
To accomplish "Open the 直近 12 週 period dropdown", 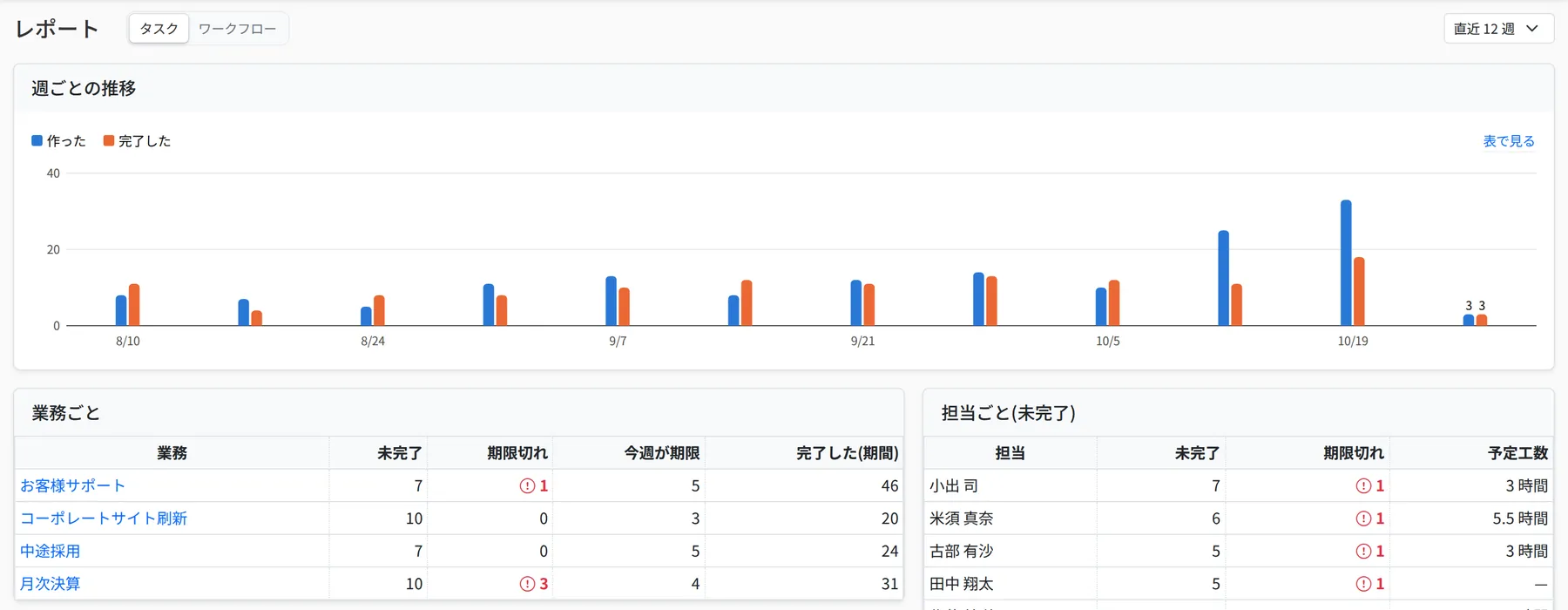I will click(1498, 29).
